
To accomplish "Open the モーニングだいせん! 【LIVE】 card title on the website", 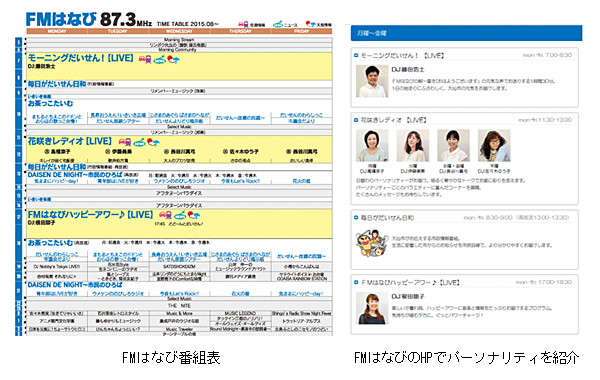I will pyautogui.click(x=403, y=55).
